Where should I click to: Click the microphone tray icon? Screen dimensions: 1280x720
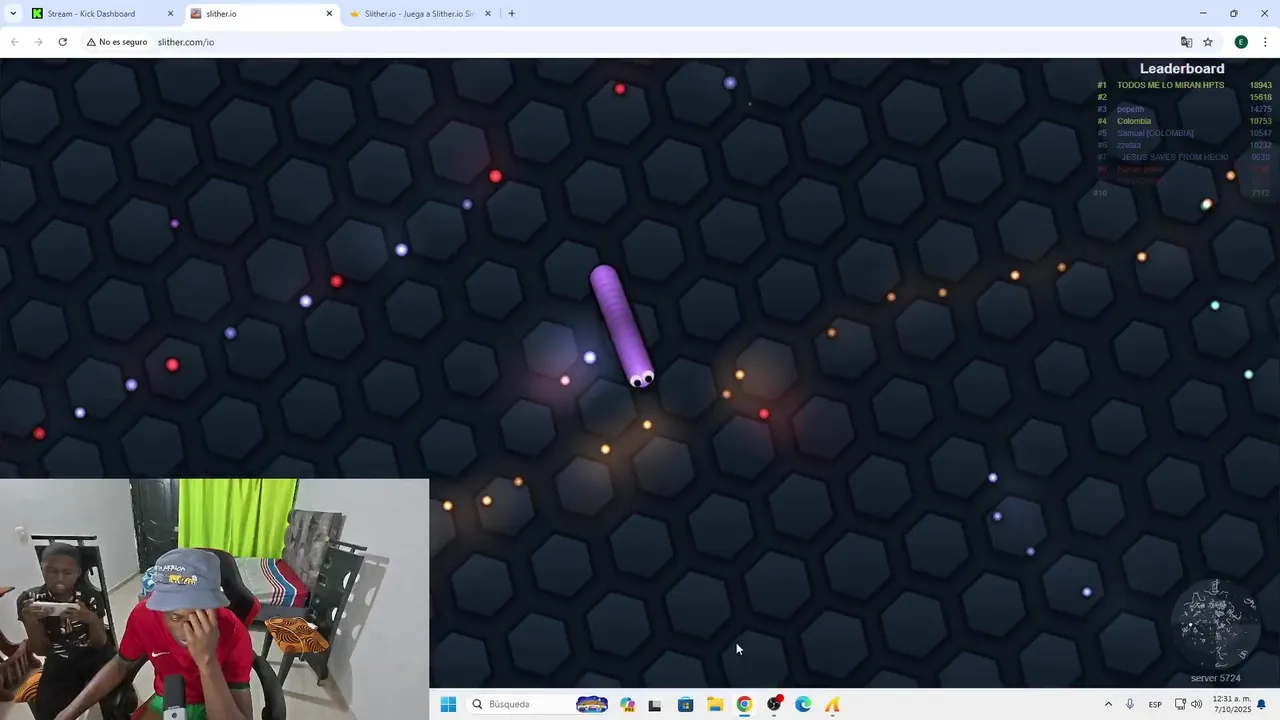point(1130,704)
